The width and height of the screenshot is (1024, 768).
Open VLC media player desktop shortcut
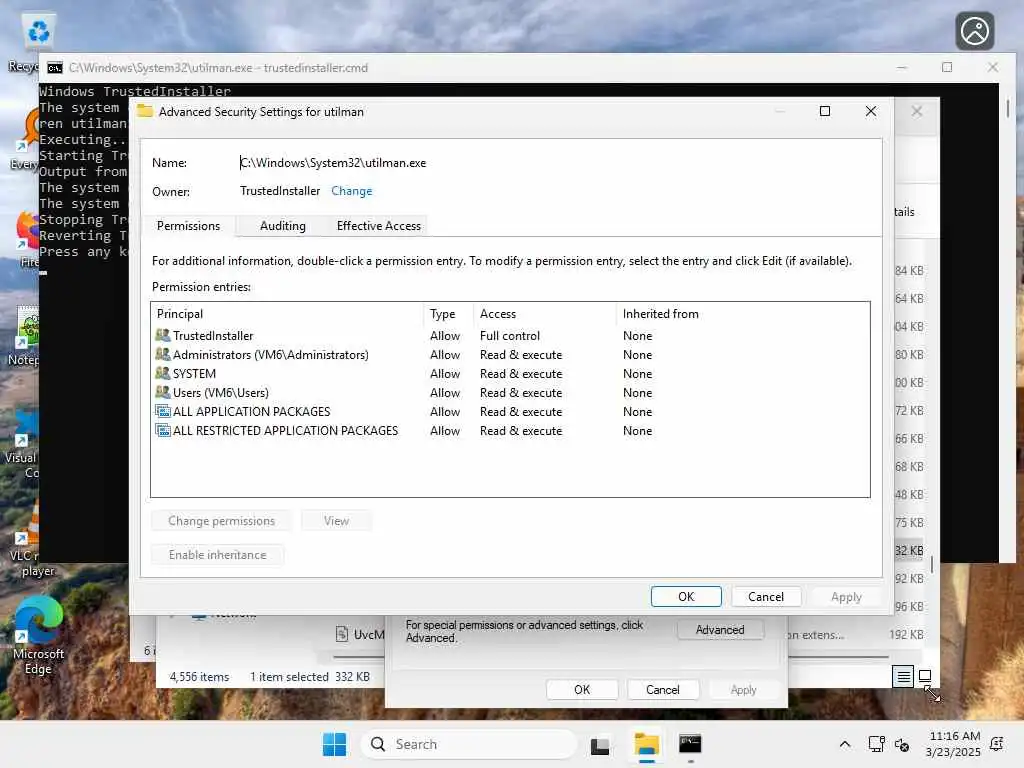(x=29, y=539)
